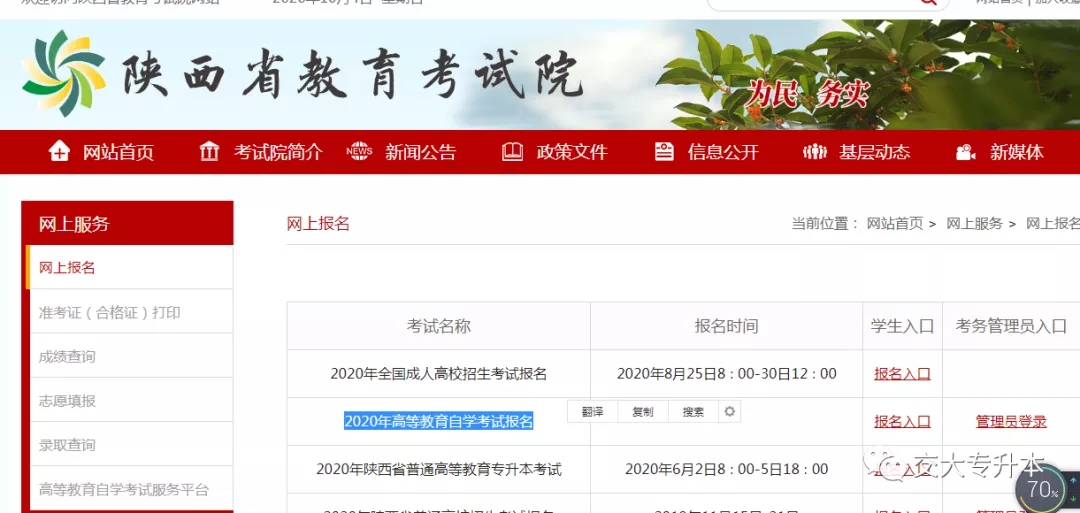The image size is (1080, 513).
Task: Open 报名入口 for 高等教育自学考试报名
Action: click(902, 421)
